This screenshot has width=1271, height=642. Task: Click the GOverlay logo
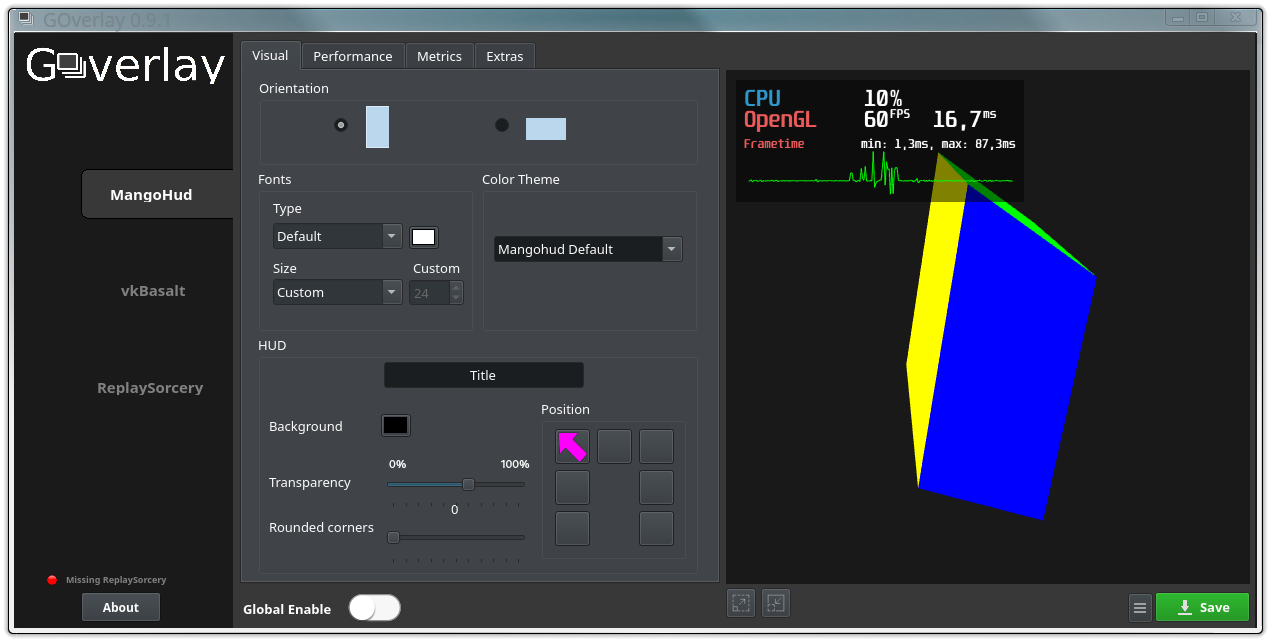(125, 66)
